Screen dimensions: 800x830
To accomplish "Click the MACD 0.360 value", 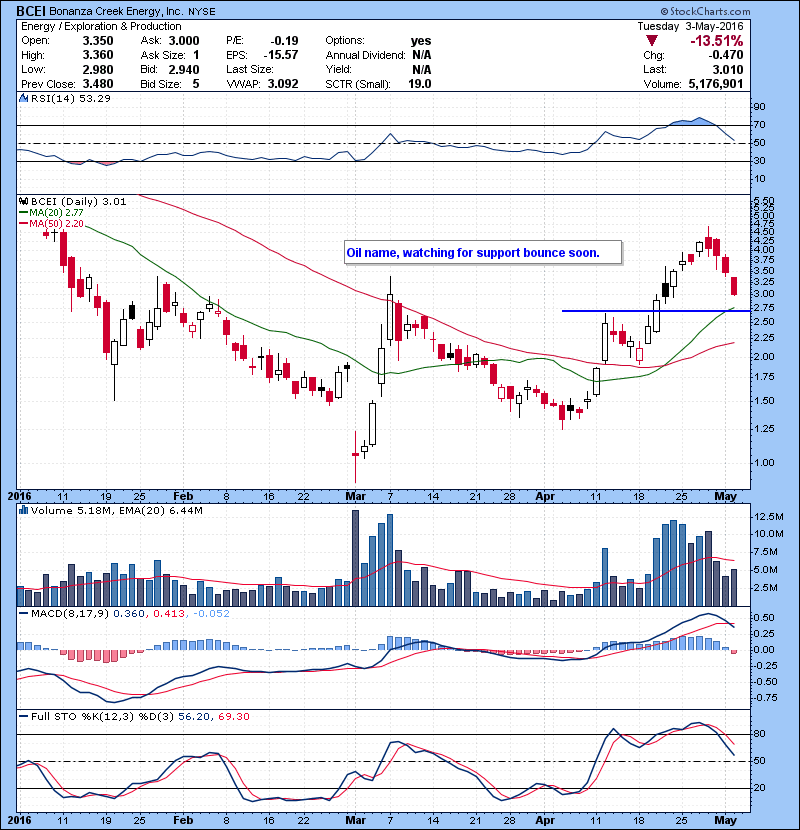I will tap(129, 614).
